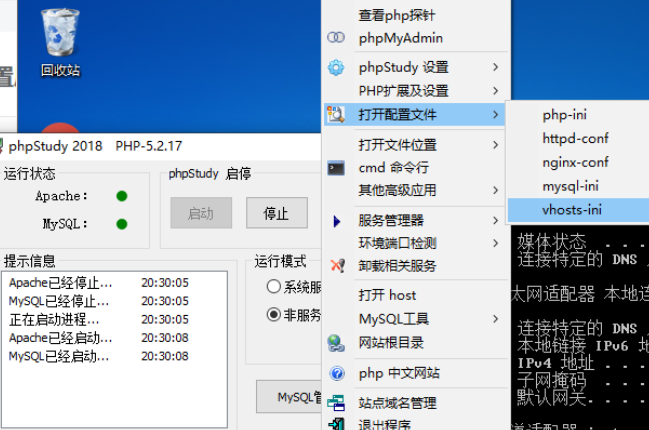The image size is (649, 430).
Task: Open phpMyAdmin menu entry
Action: click(416, 38)
